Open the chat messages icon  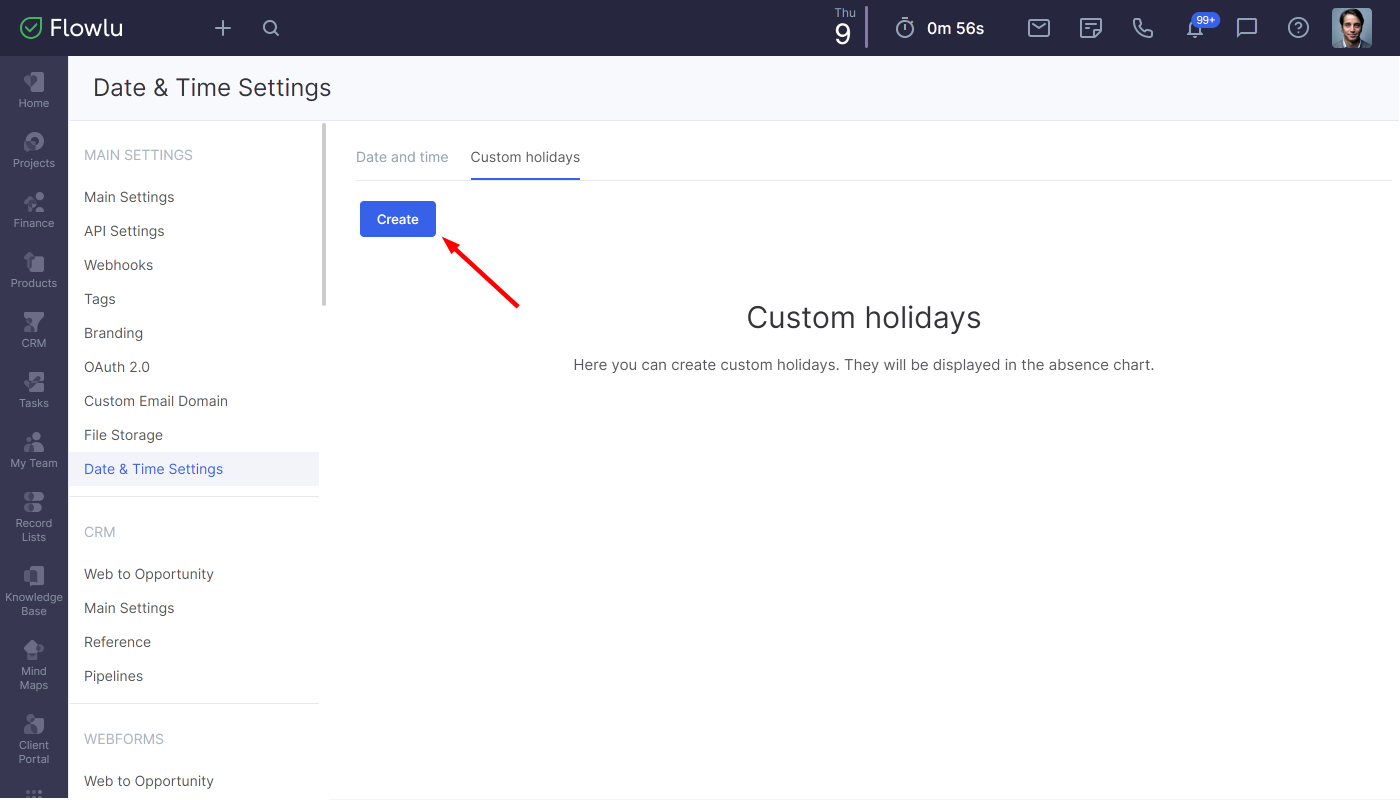(x=1247, y=28)
